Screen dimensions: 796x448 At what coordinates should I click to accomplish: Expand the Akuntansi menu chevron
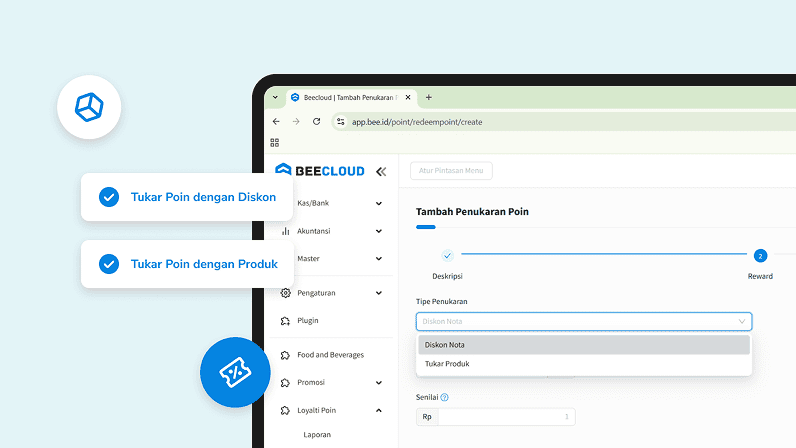point(379,231)
